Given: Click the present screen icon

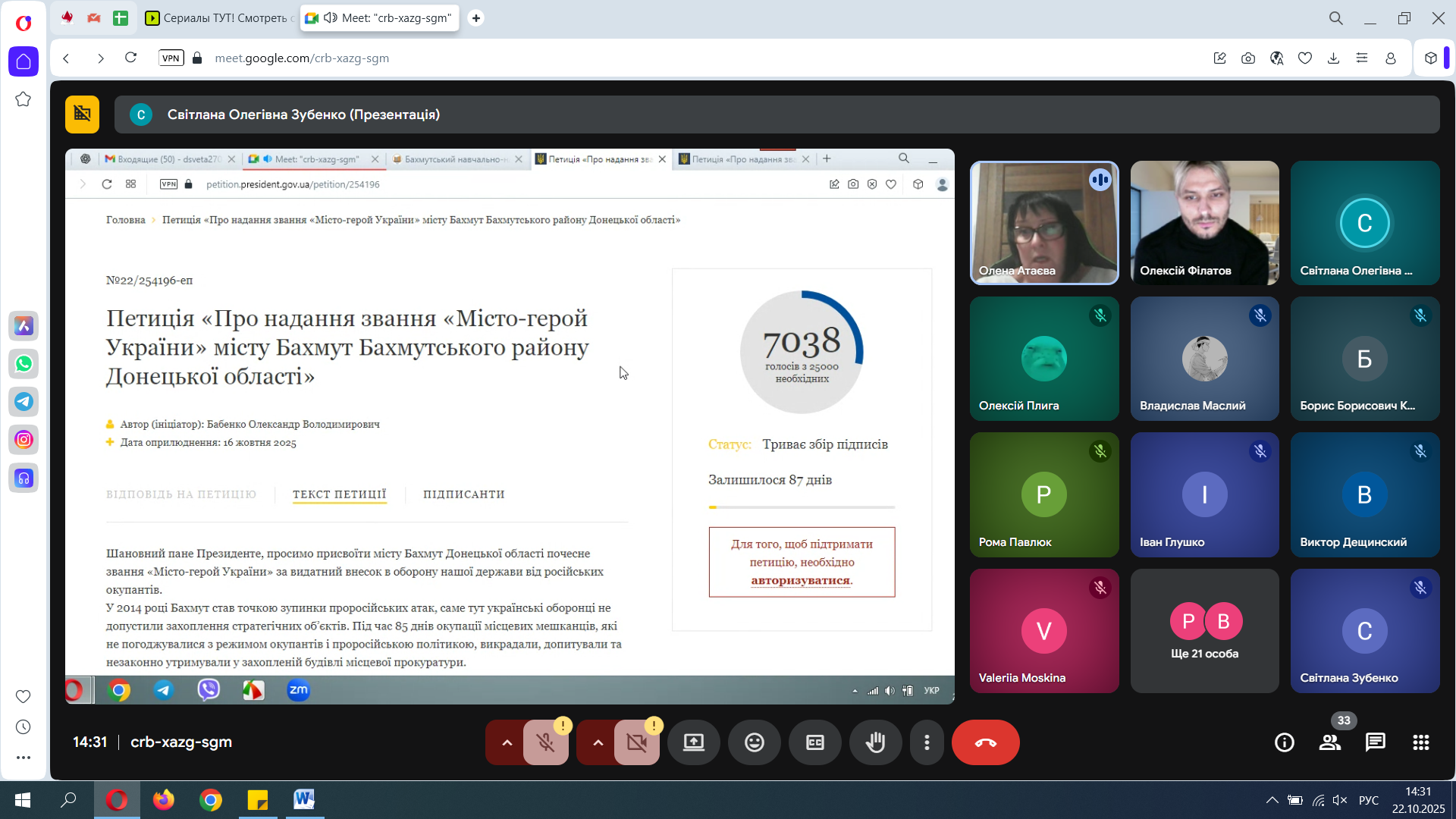Looking at the screenshot, I should 693,742.
